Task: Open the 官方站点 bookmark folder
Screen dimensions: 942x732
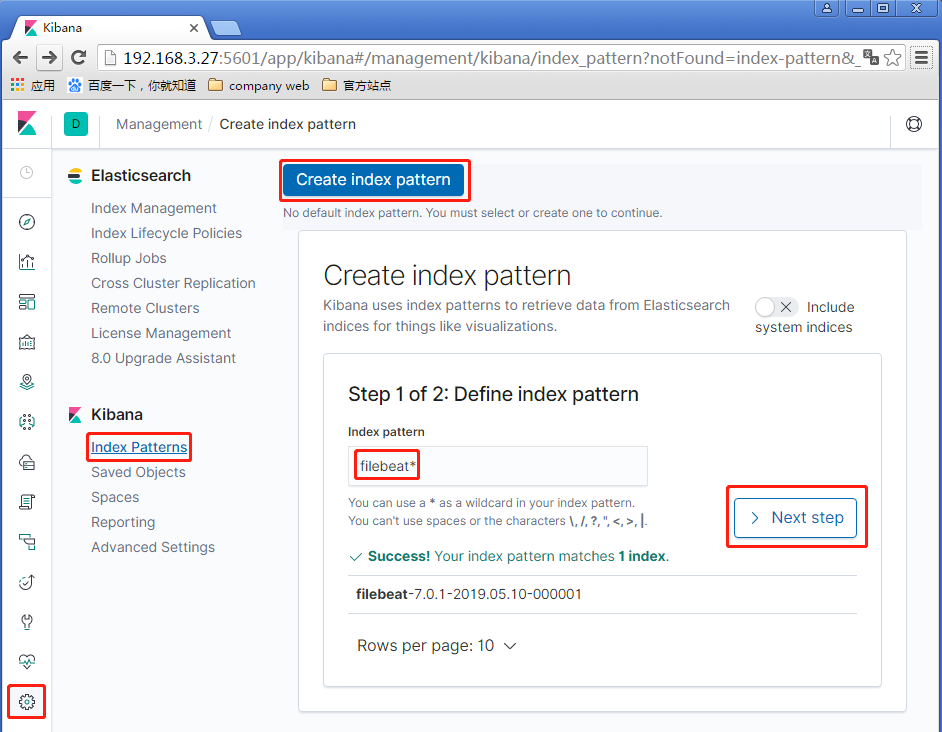Action: (356, 85)
